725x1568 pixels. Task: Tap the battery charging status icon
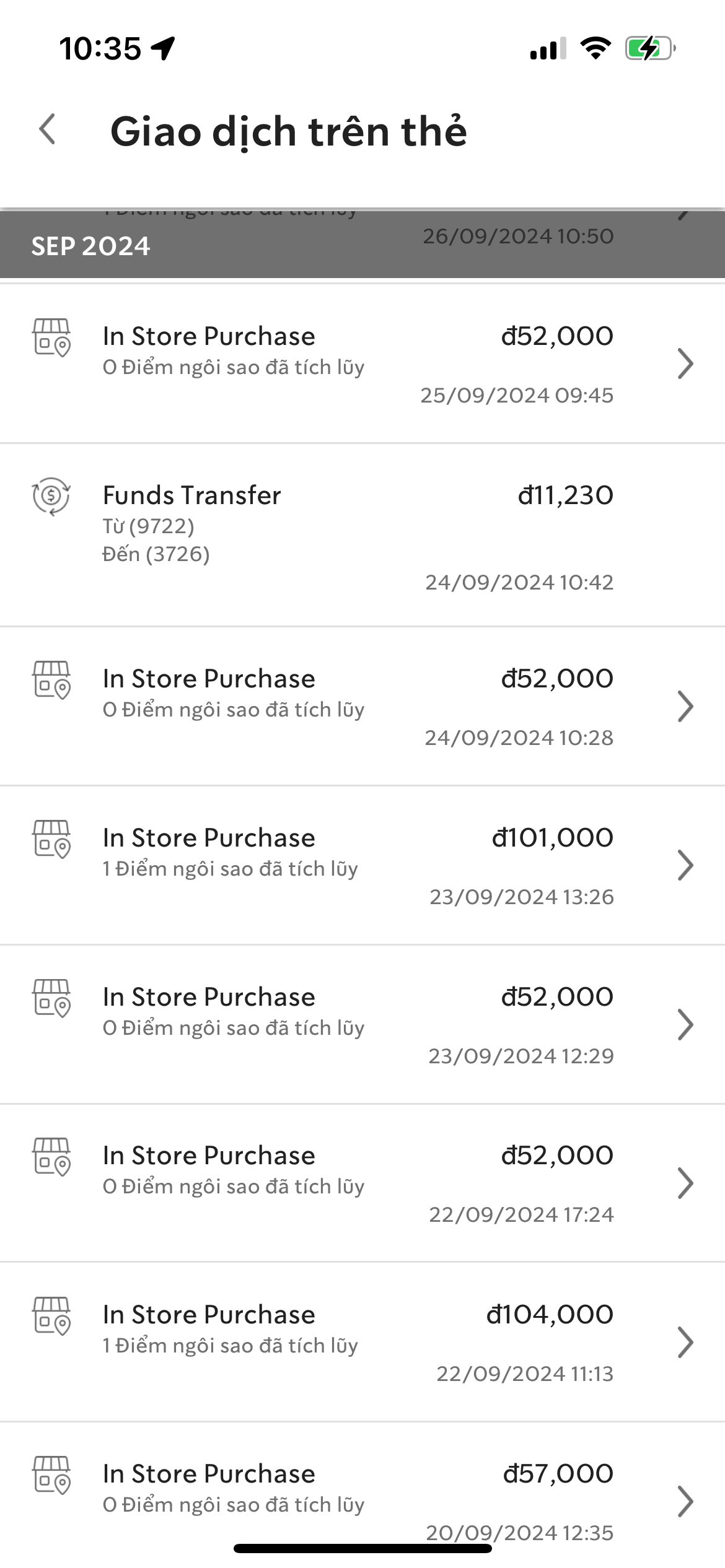click(649, 48)
